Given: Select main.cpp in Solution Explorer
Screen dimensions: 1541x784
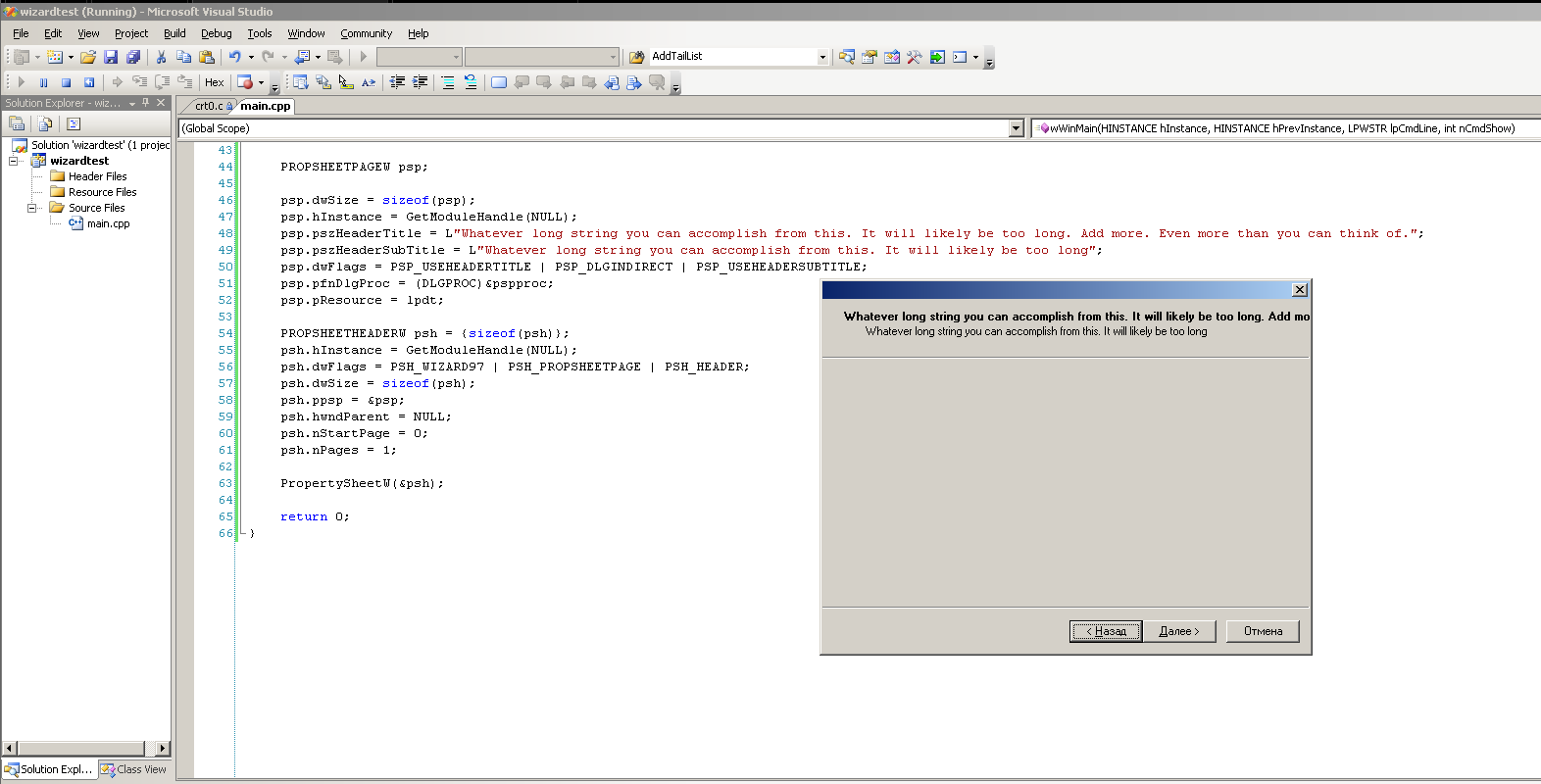Looking at the screenshot, I should [x=108, y=223].
